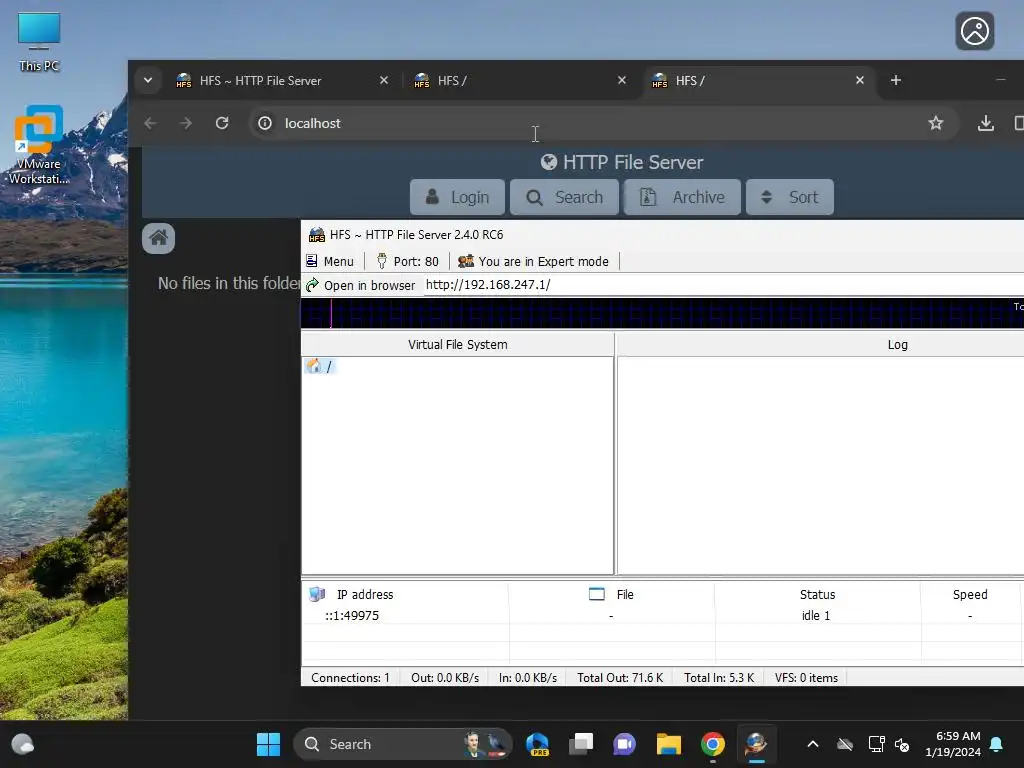Switch to the HFS app on the taskbar
Screen dimensions: 1024x768
pos(756,744)
